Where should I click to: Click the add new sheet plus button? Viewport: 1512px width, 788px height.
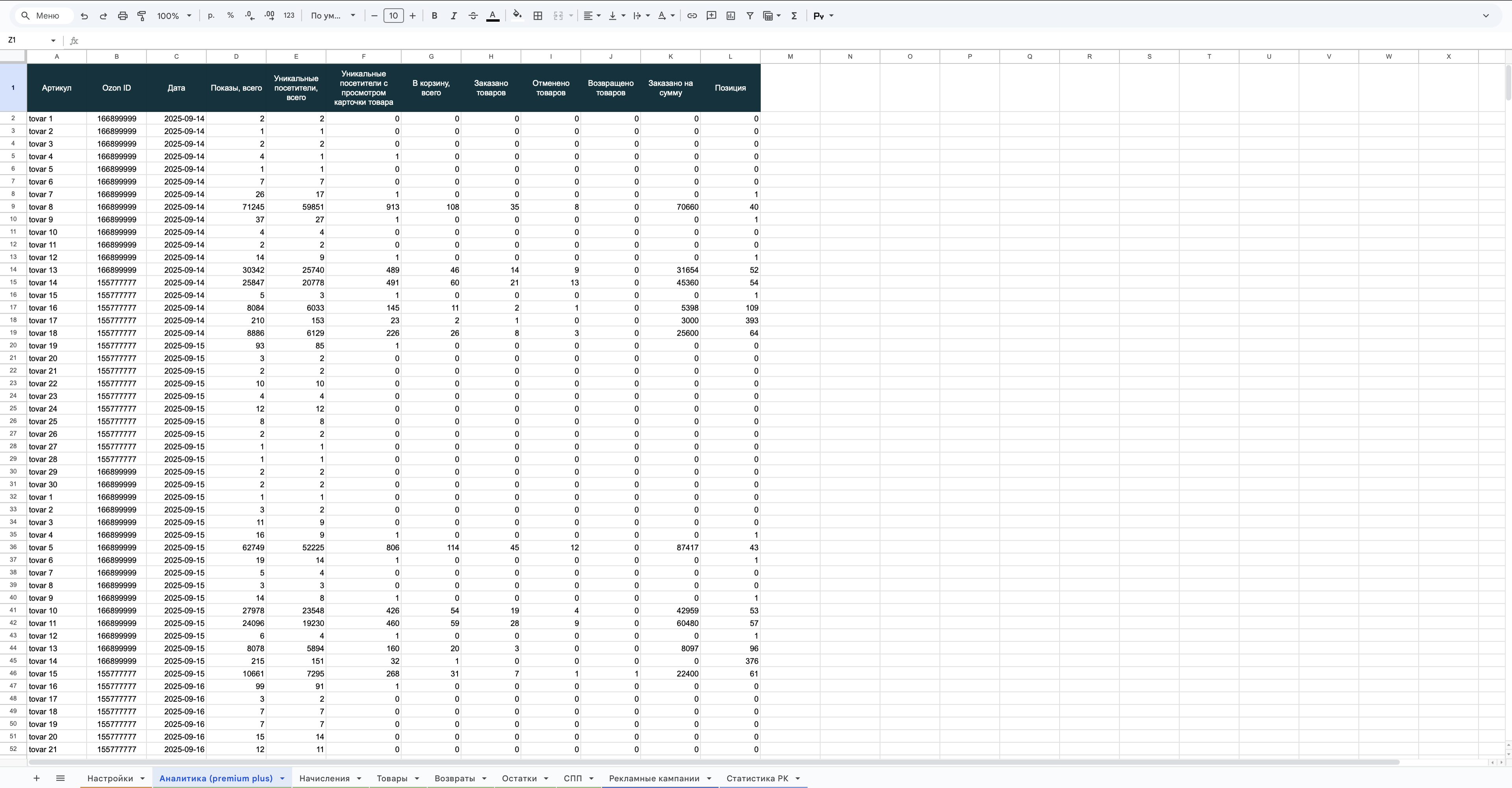tap(36, 778)
